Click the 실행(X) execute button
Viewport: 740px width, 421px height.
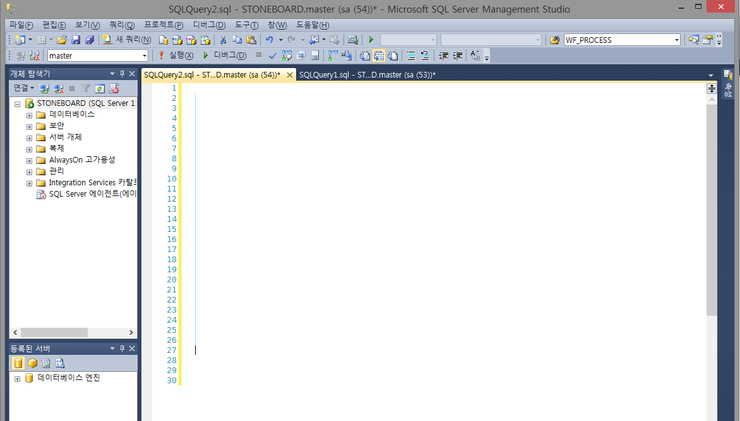coord(176,56)
